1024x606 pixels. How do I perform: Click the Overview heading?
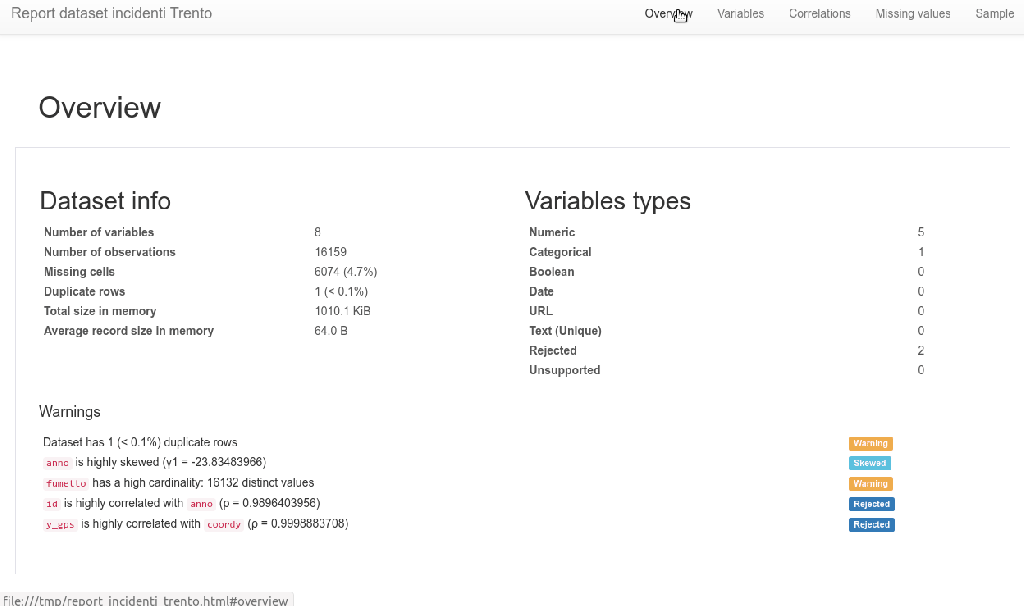99,108
